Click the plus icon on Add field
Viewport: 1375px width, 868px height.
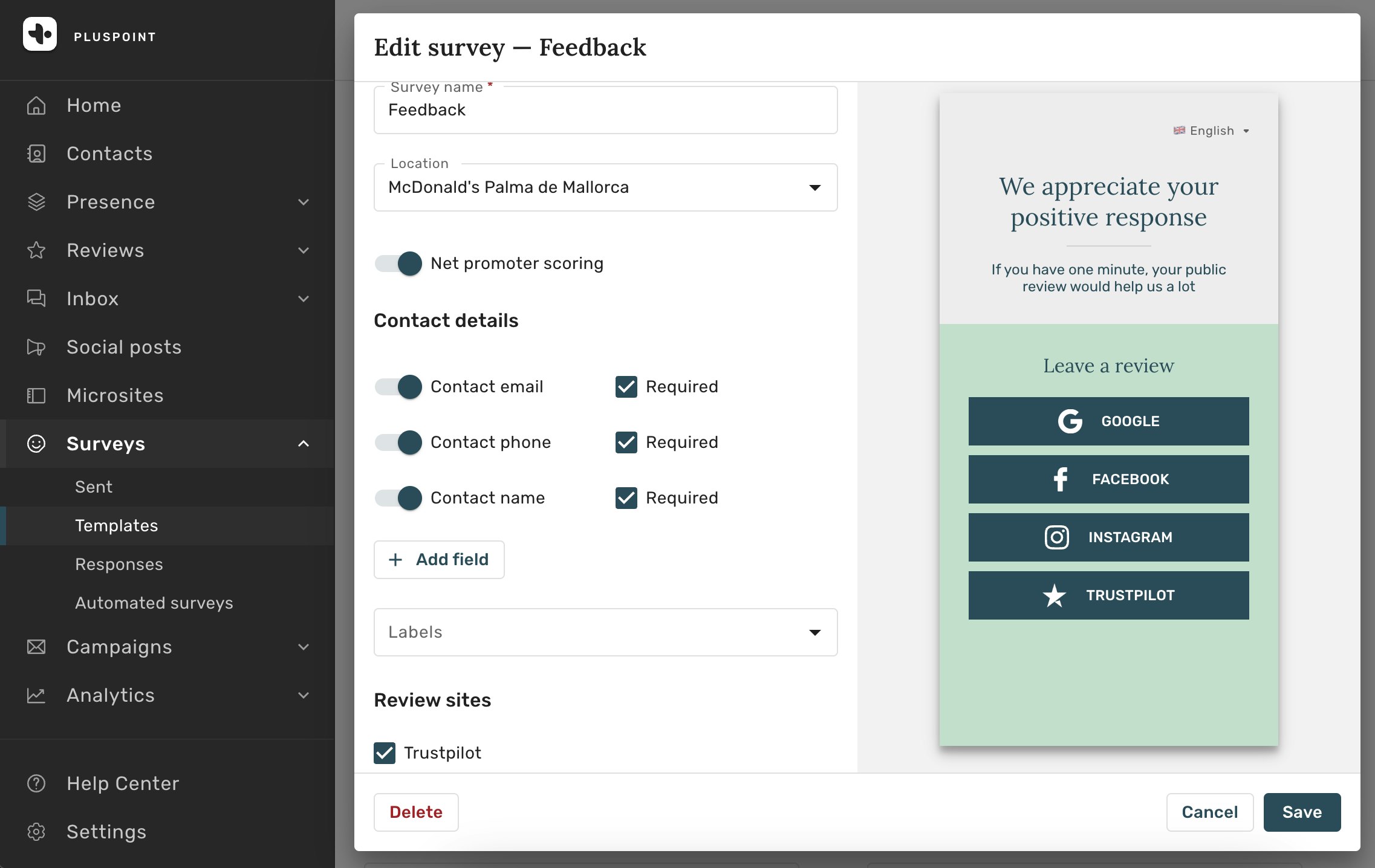(395, 560)
